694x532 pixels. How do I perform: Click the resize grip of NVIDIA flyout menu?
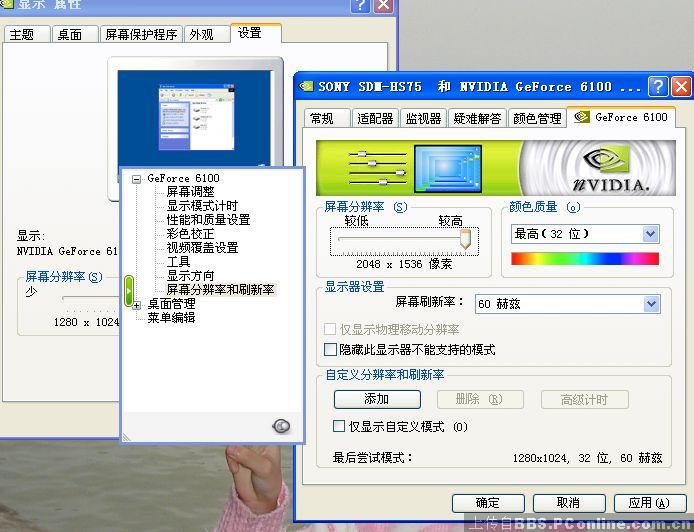point(127,437)
